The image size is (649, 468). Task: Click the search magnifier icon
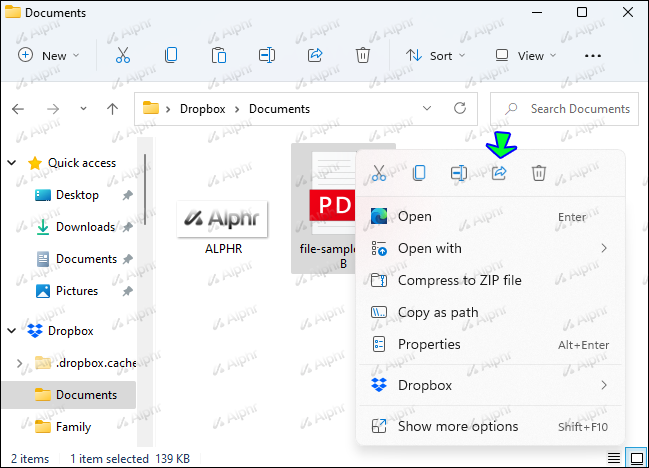(511, 109)
